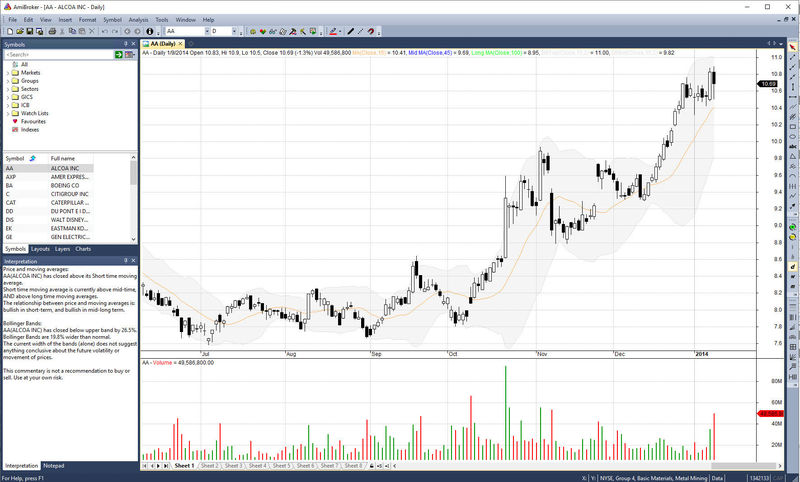Select Favourites in the symbol tree
The height and width of the screenshot is (482, 800).
[33, 122]
